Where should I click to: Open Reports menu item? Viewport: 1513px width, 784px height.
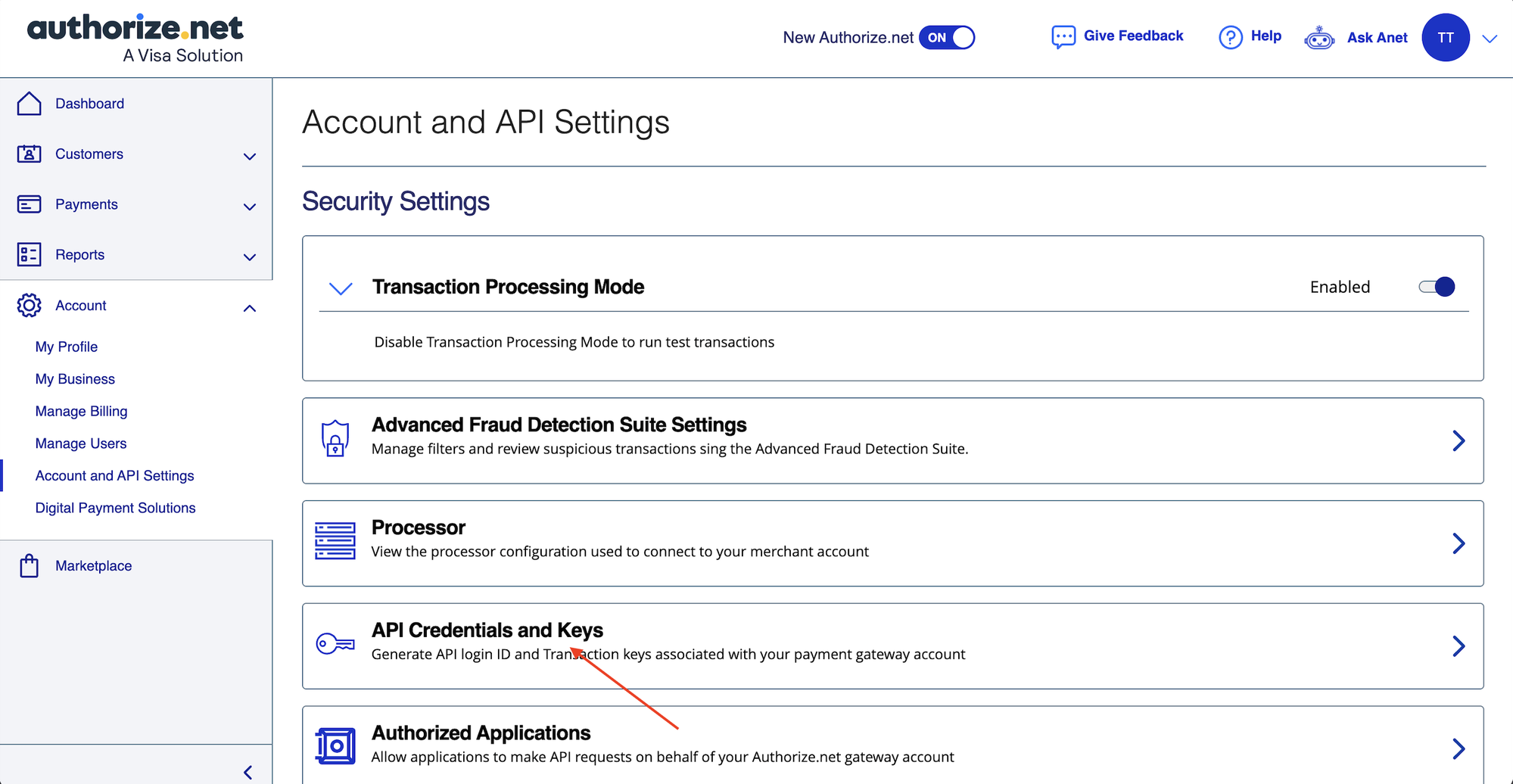[79, 255]
